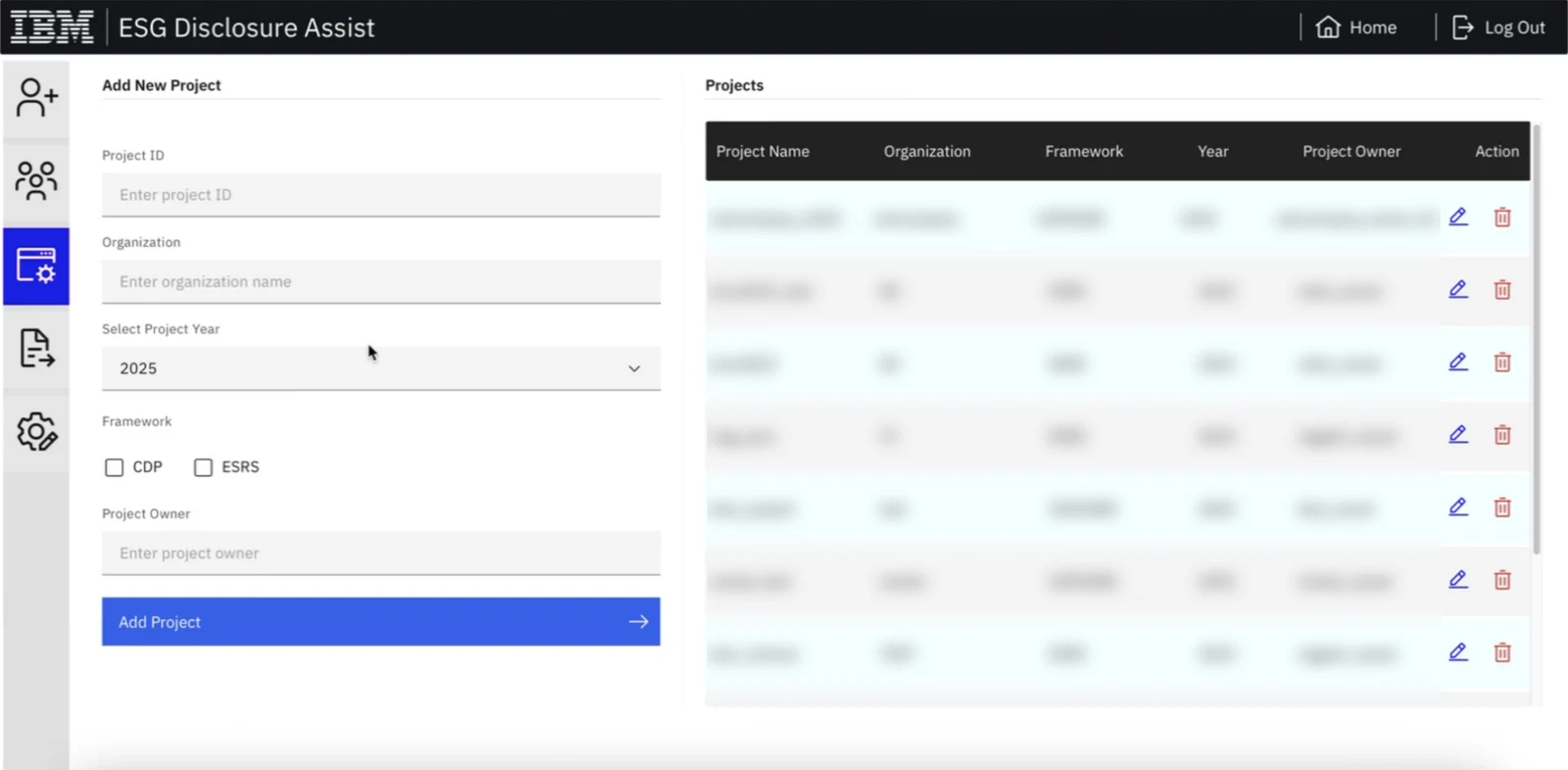This screenshot has height=770, width=1568.
Task: Delete the first project row
Action: point(1502,217)
